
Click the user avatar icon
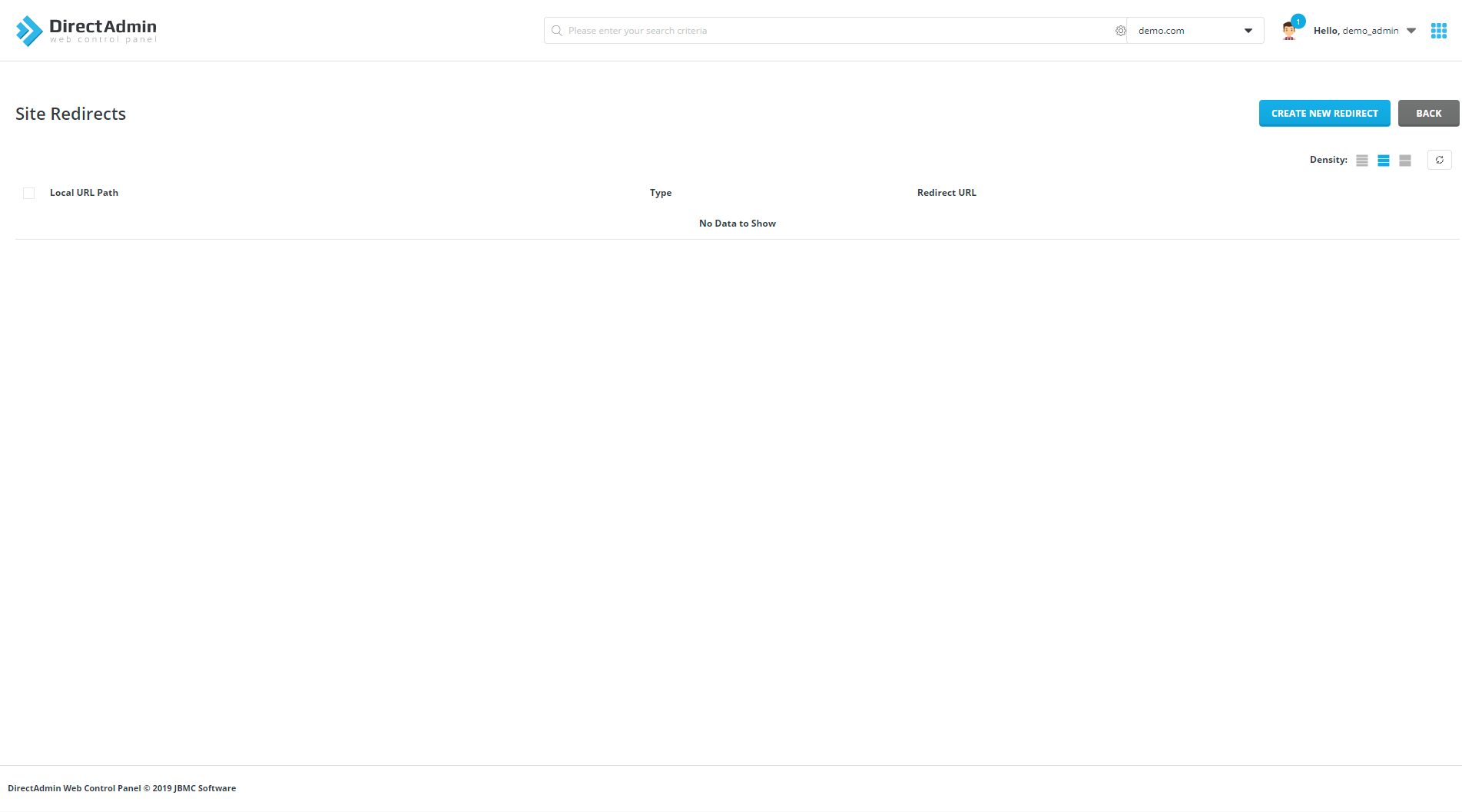1288,31
